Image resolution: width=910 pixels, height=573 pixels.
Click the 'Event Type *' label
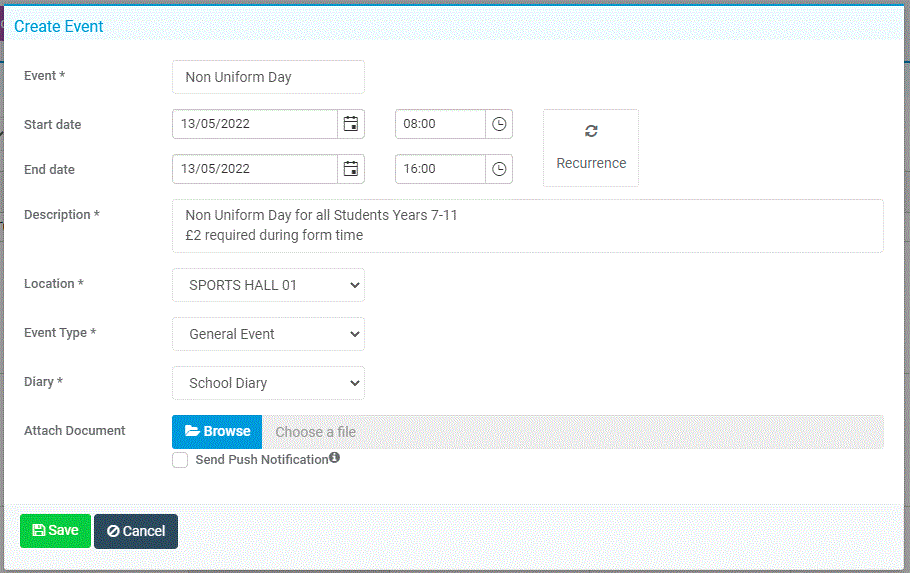coord(60,333)
